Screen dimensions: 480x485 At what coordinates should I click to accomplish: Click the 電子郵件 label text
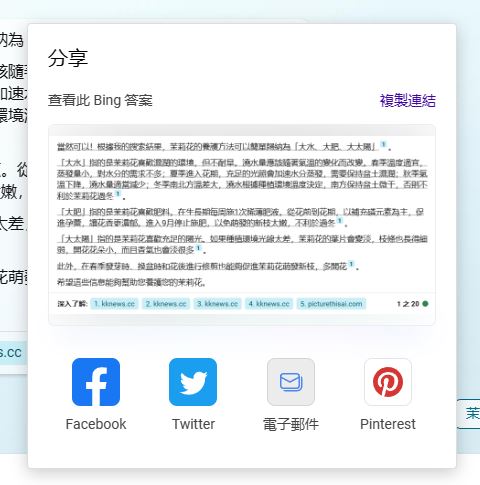pyautogui.click(x=291, y=425)
